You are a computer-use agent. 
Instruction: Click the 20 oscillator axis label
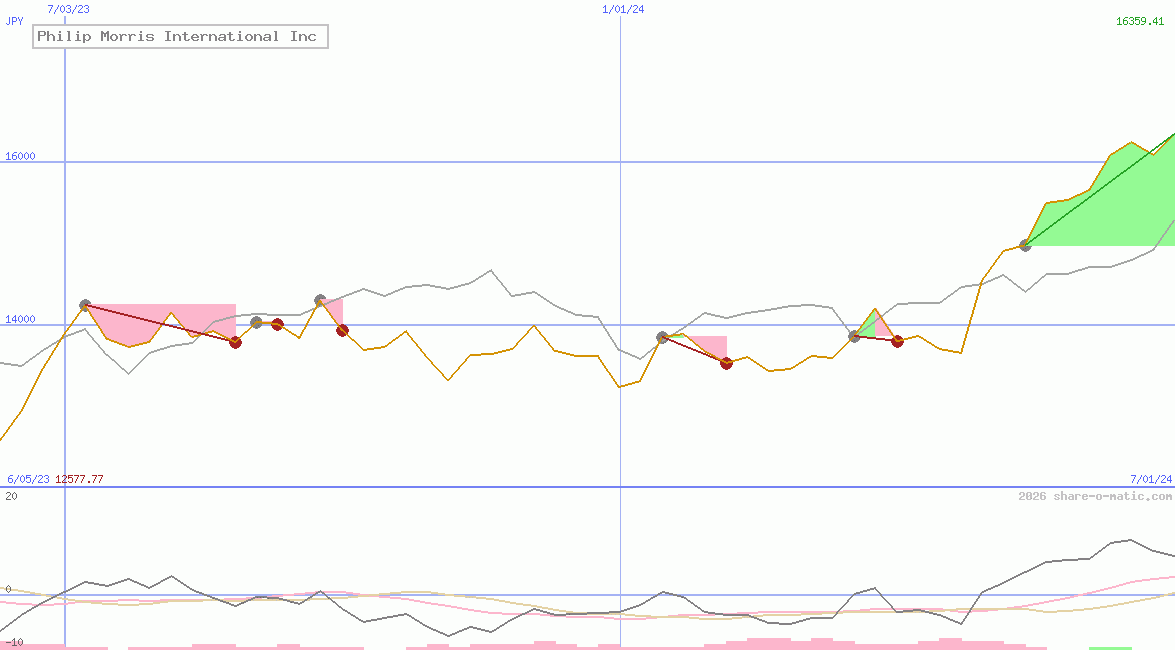11,496
